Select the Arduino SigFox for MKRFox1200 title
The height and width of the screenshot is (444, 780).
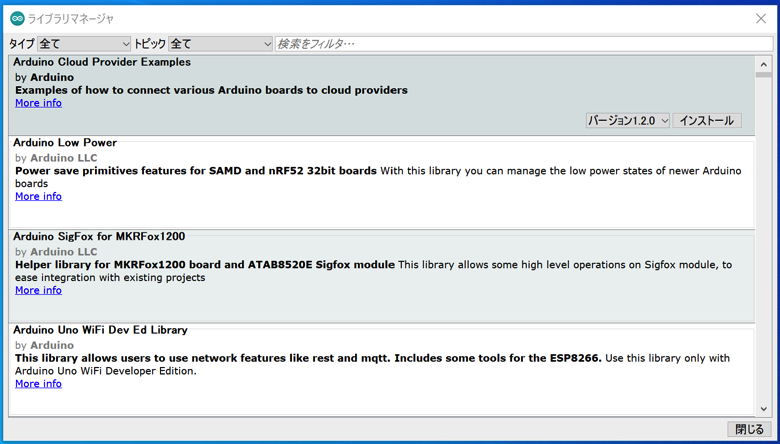pos(99,236)
